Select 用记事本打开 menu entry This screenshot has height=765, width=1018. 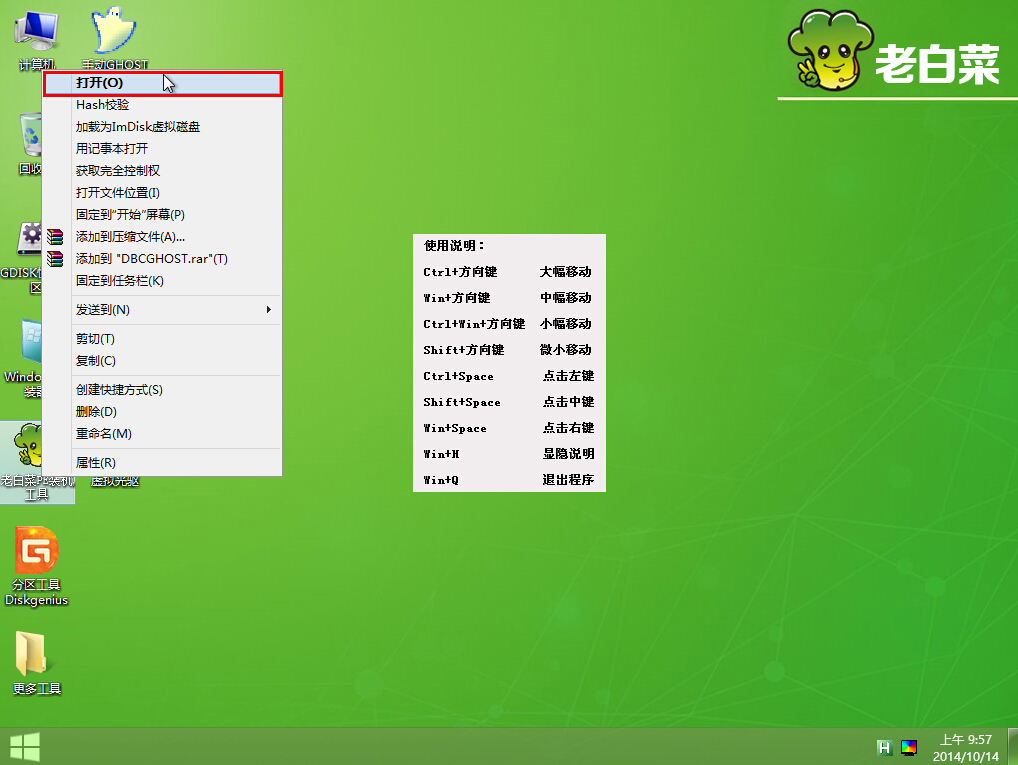tap(162, 149)
